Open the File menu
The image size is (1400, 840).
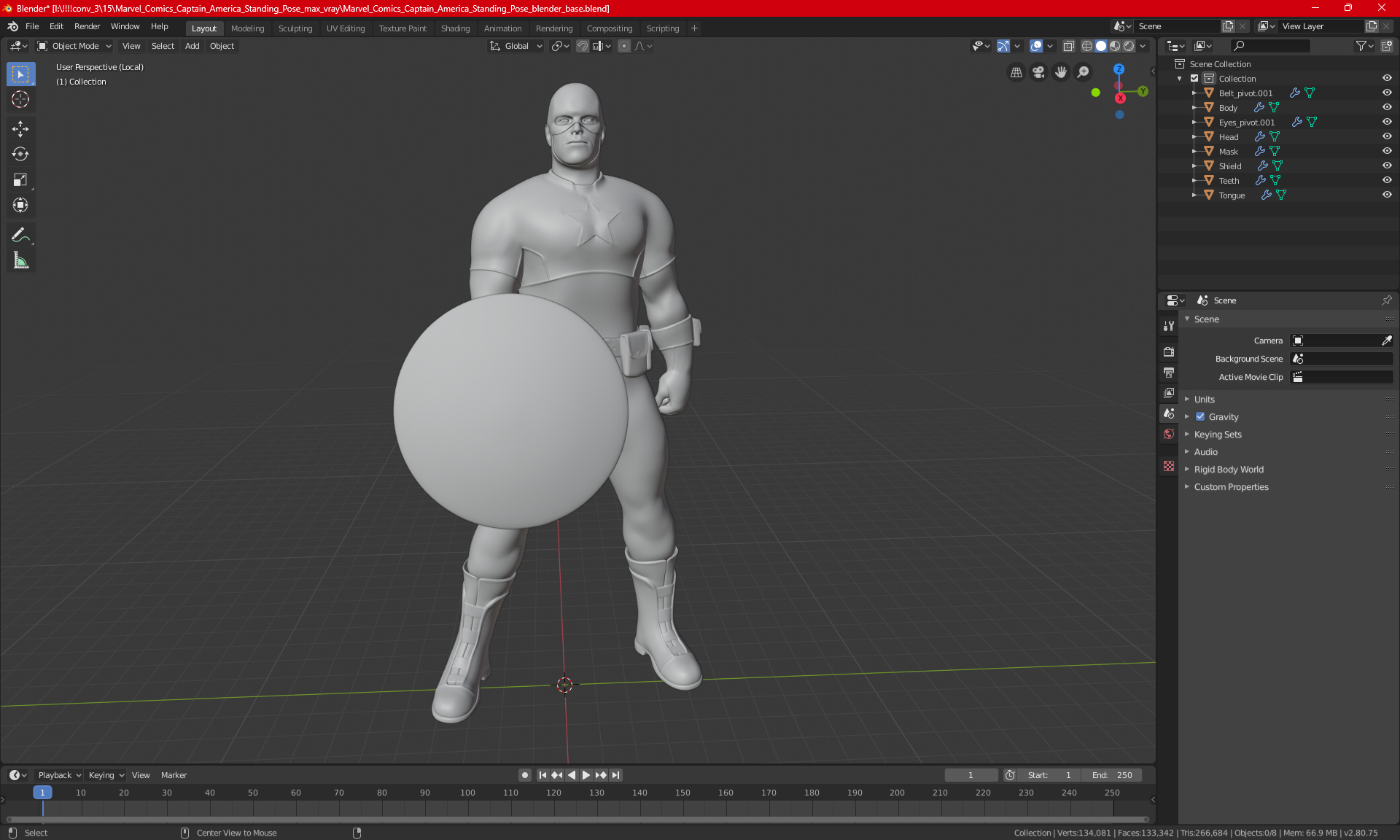click(x=32, y=26)
